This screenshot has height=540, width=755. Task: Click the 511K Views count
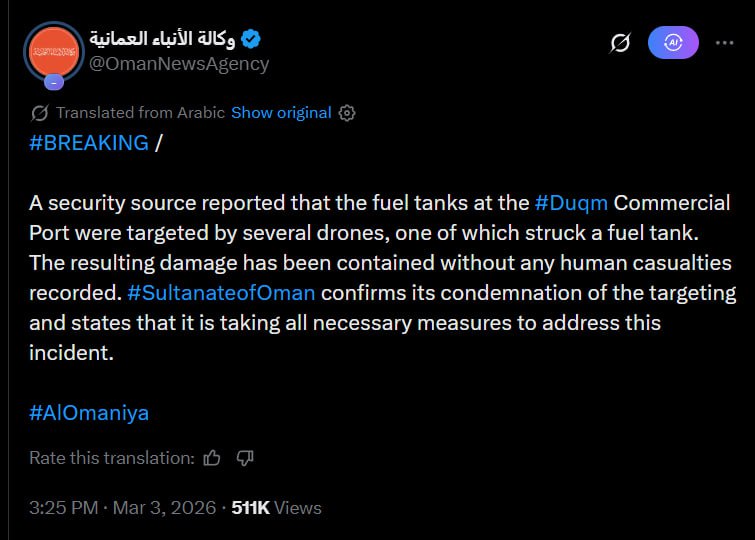pos(276,508)
